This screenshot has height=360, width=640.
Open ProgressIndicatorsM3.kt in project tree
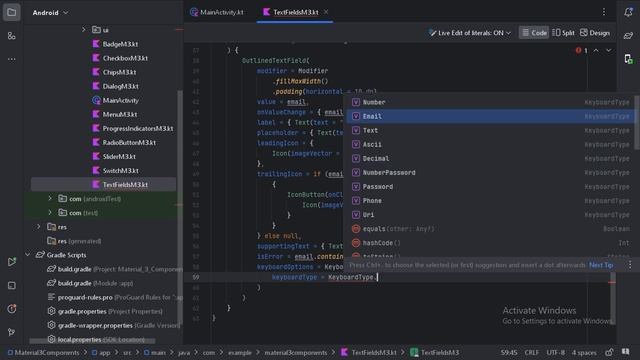133,129
